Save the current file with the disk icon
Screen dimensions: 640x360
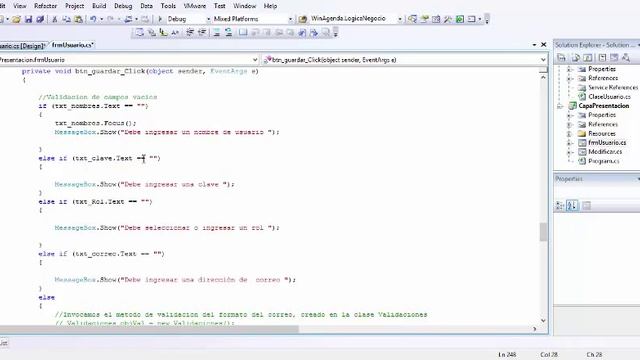pos(28,19)
